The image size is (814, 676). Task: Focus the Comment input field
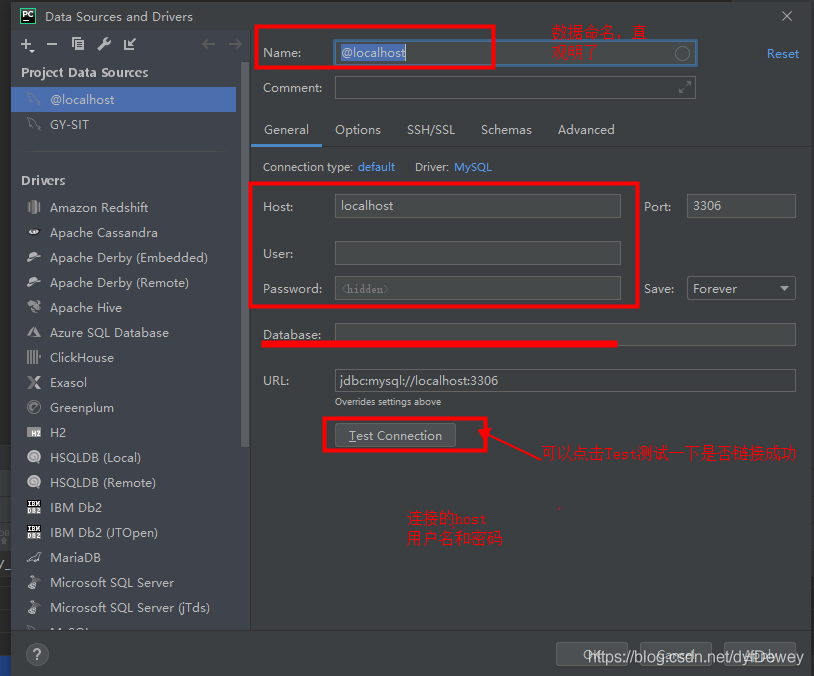point(515,88)
